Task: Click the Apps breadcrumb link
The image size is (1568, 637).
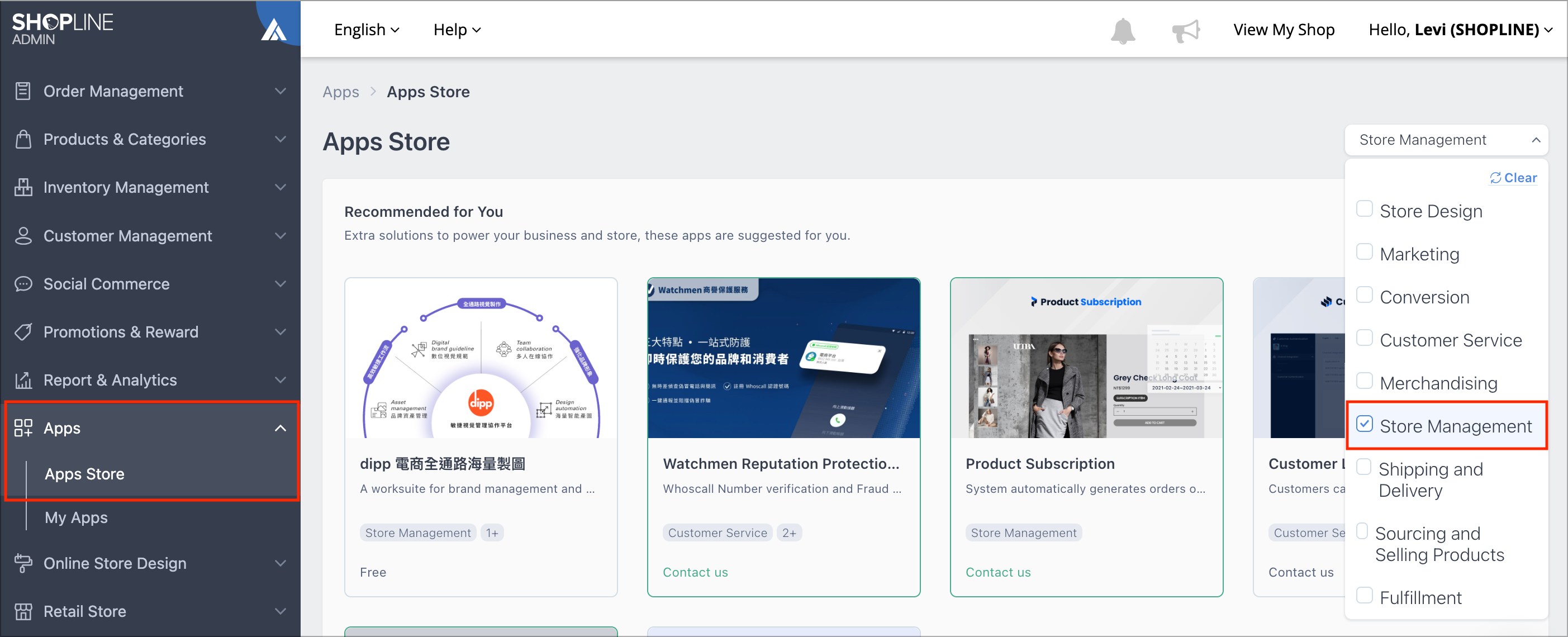Action: tap(341, 92)
